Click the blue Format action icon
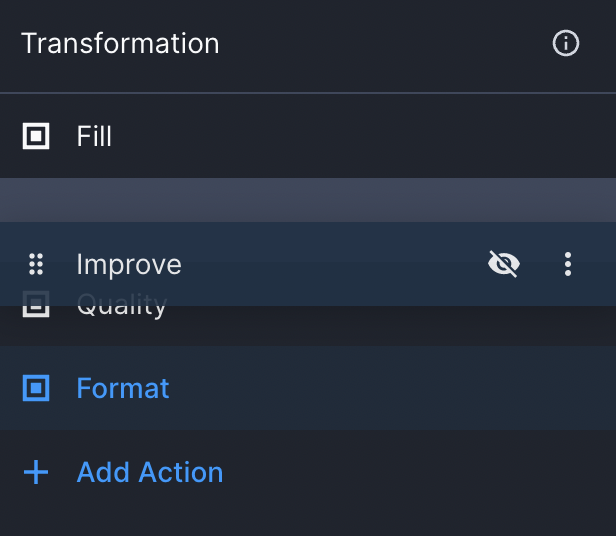 36,388
